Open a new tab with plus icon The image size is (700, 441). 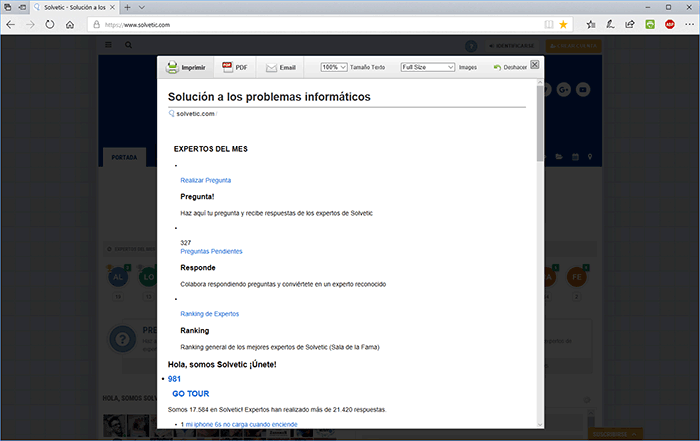coord(127,7)
